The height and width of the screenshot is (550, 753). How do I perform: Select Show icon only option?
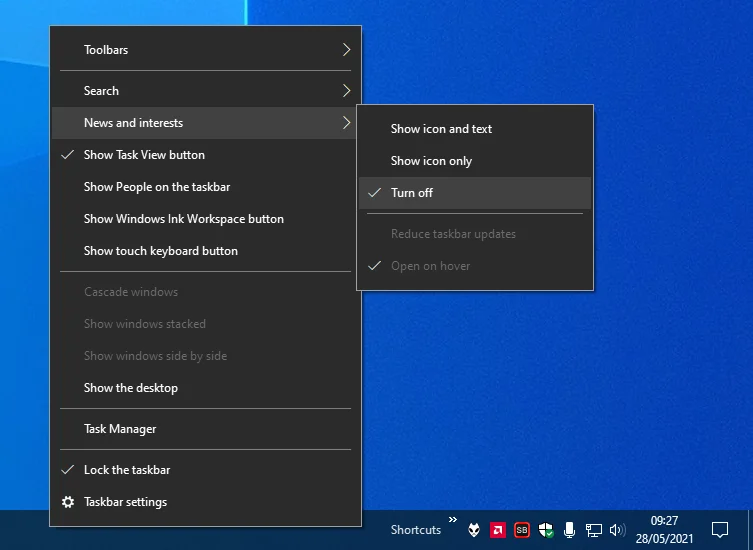pos(475,161)
